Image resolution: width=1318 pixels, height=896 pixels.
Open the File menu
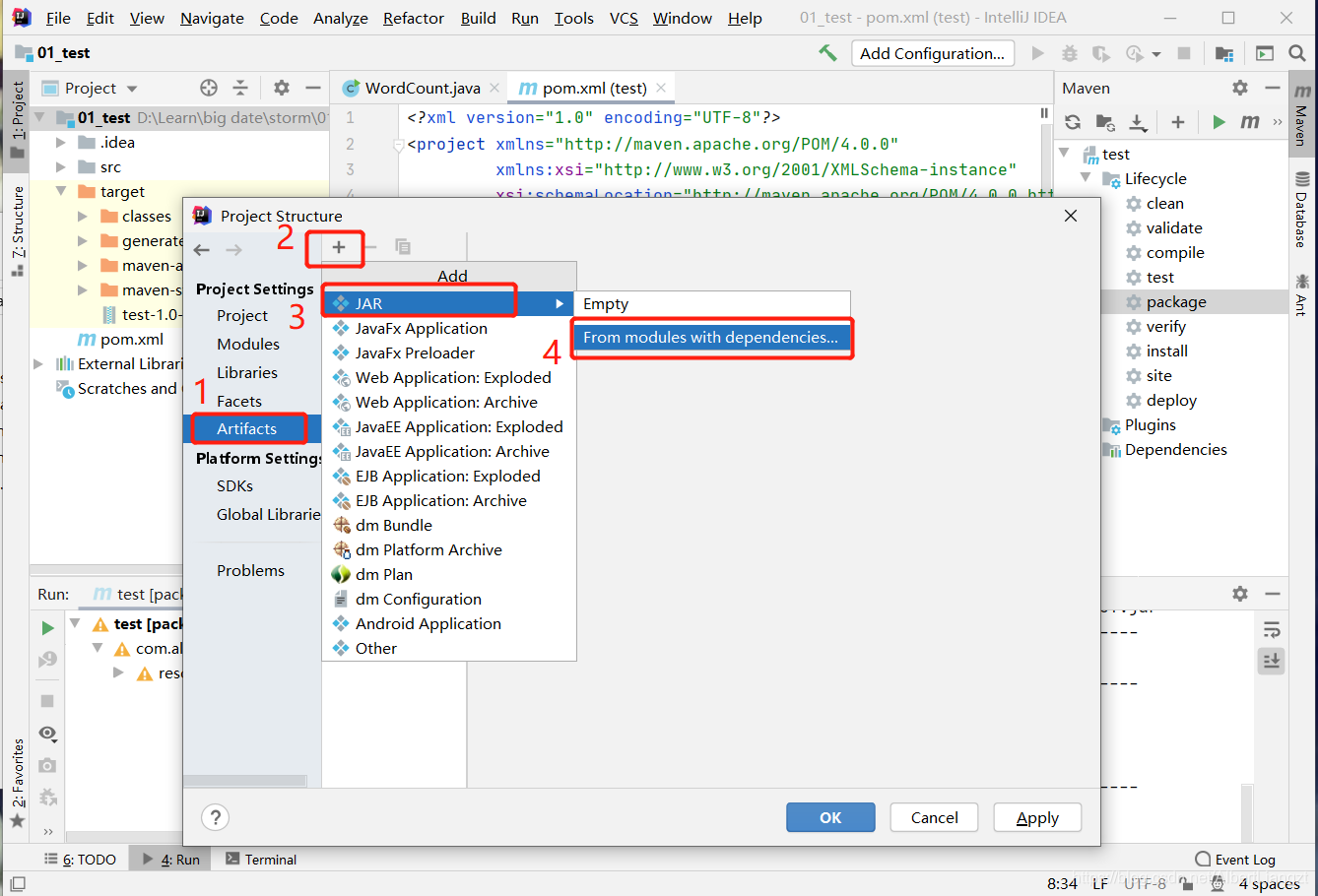point(58,18)
